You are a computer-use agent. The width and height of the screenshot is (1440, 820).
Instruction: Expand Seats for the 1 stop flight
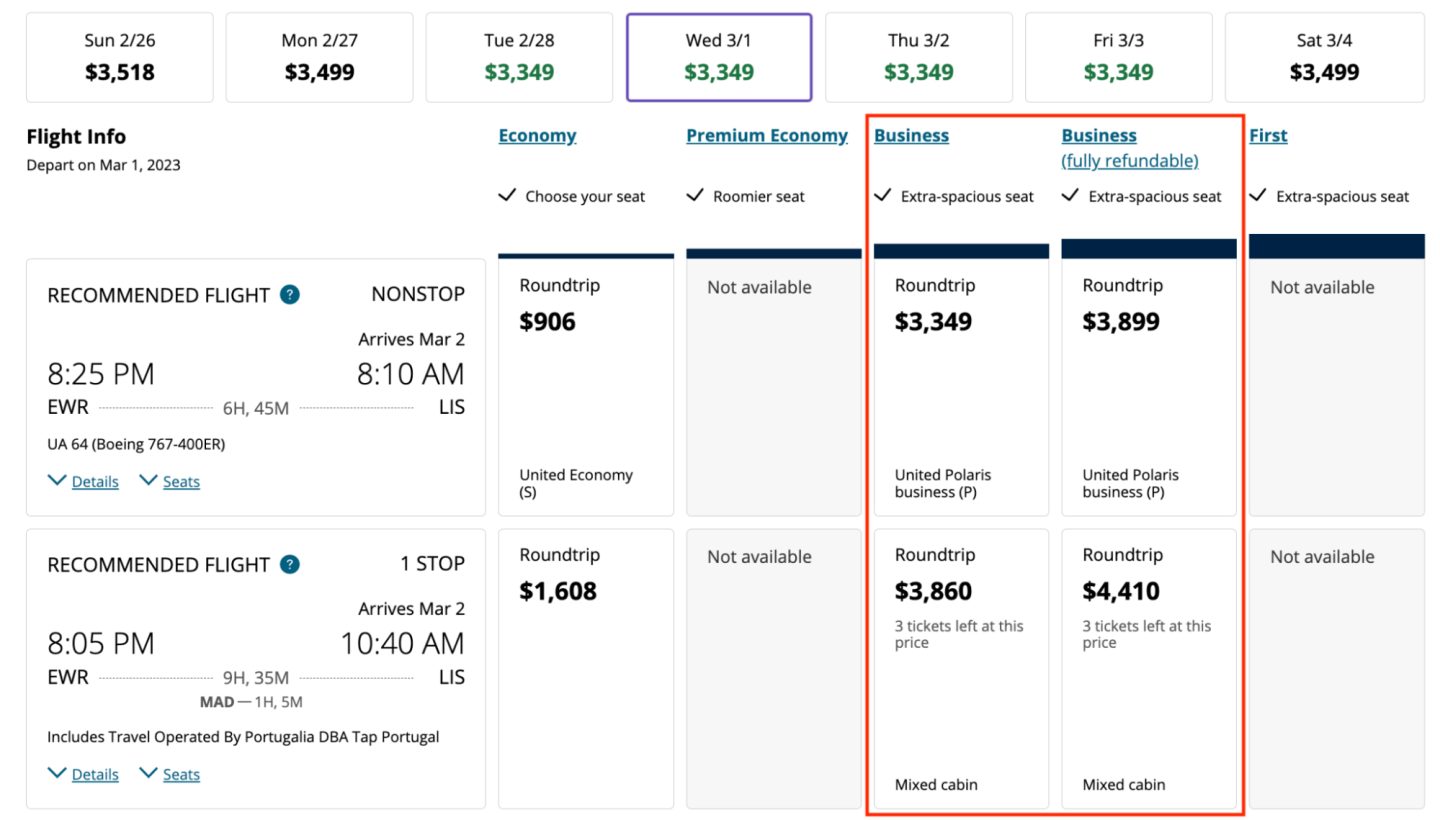(180, 775)
